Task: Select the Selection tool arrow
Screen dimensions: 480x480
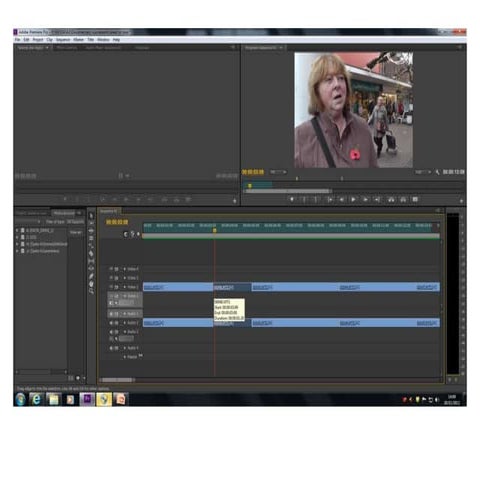Action: (x=91, y=216)
